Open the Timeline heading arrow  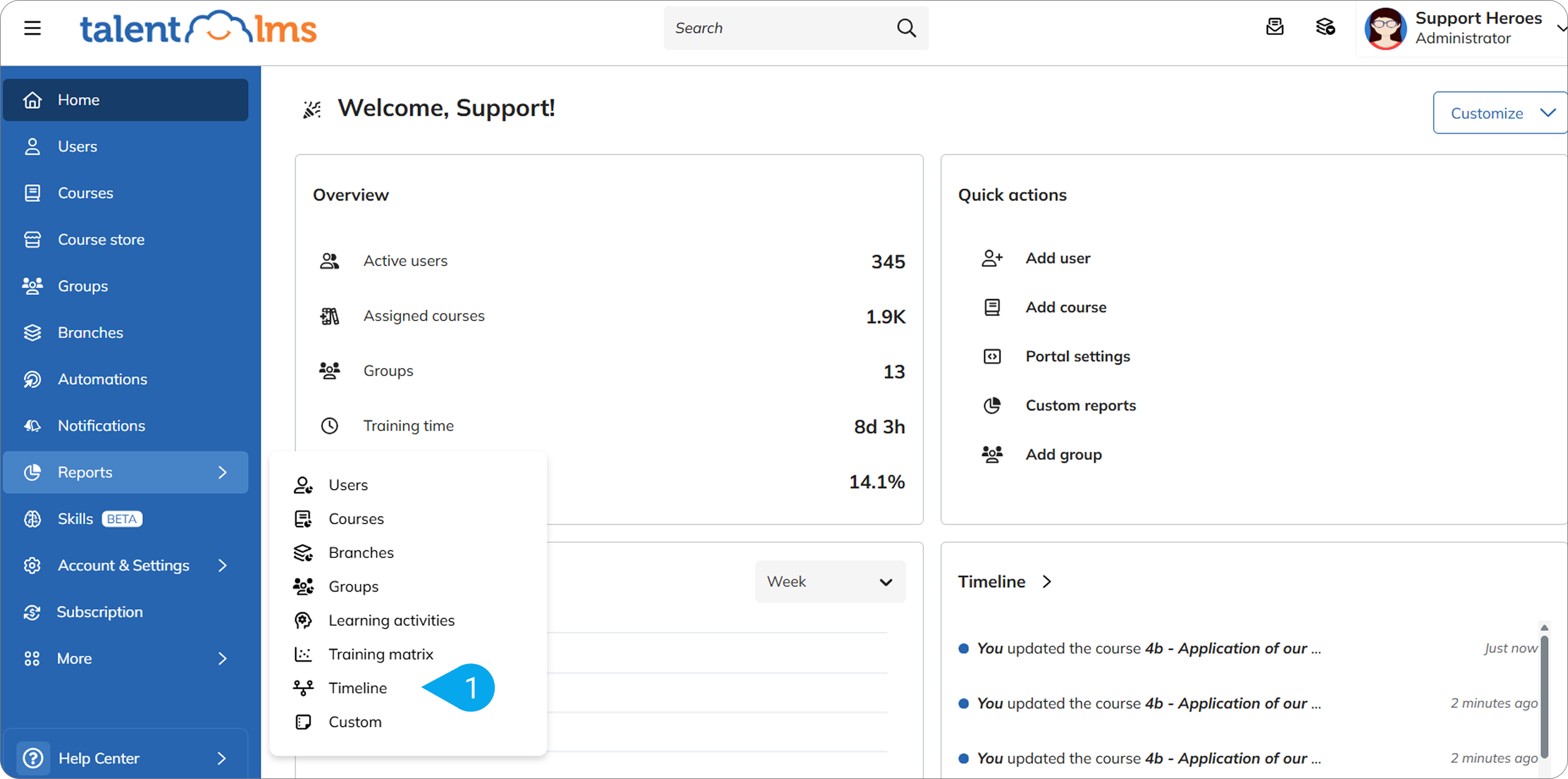click(x=1048, y=582)
